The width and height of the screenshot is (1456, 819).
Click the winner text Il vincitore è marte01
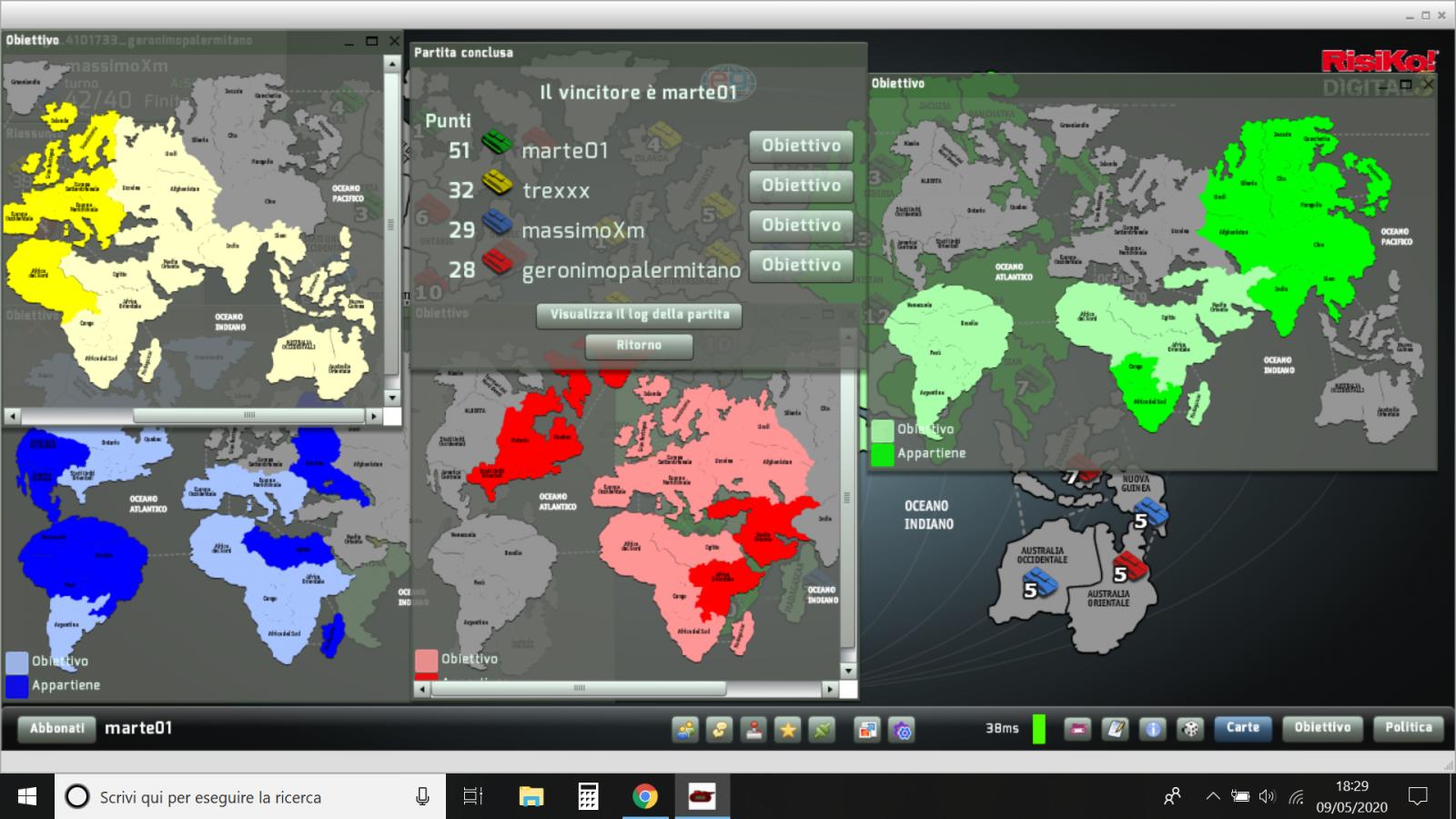click(638, 92)
